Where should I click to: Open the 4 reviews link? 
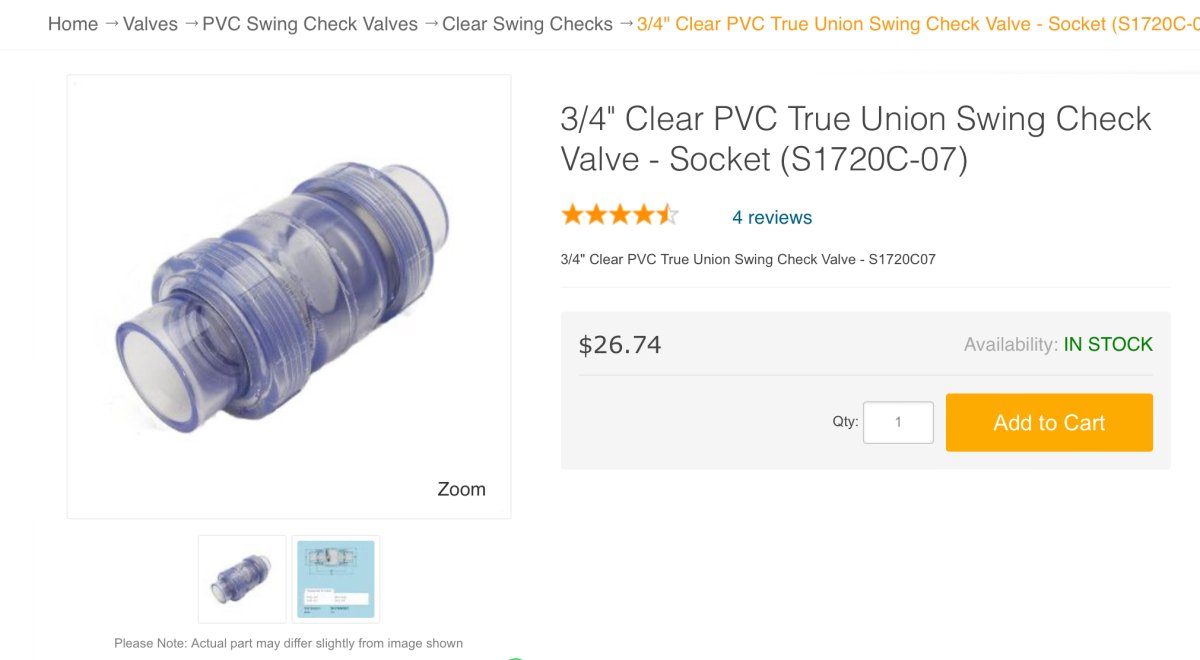tap(772, 217)
